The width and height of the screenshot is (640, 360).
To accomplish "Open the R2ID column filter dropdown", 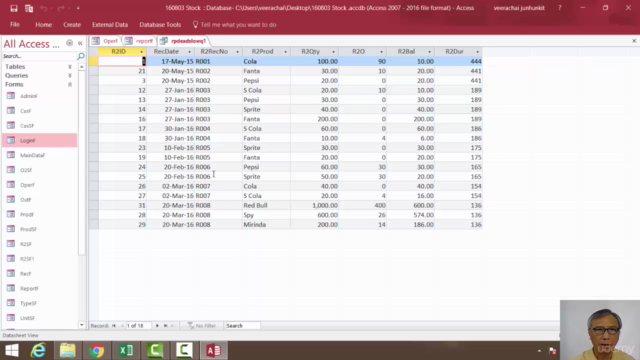I will [142, 52].
